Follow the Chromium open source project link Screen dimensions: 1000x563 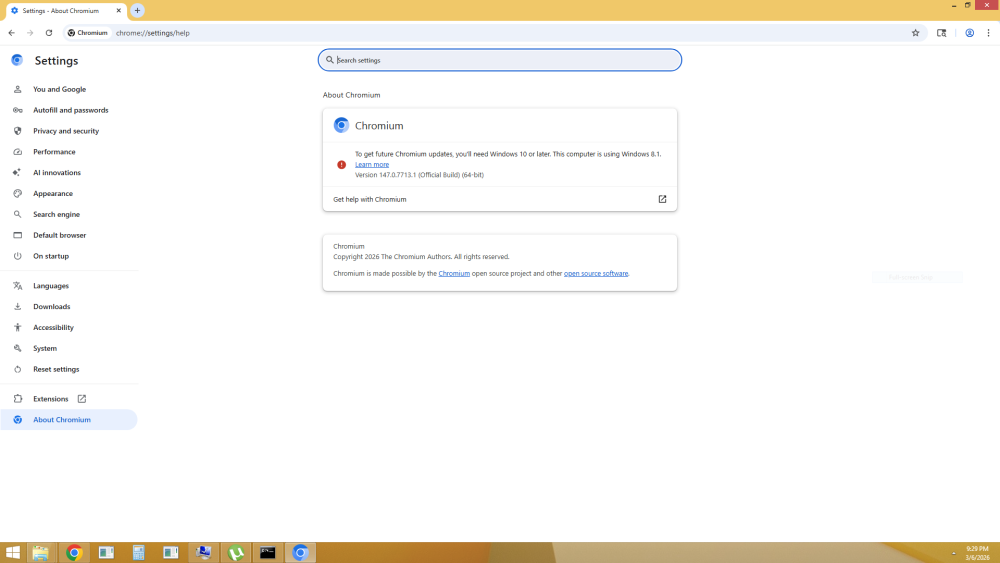454,274
